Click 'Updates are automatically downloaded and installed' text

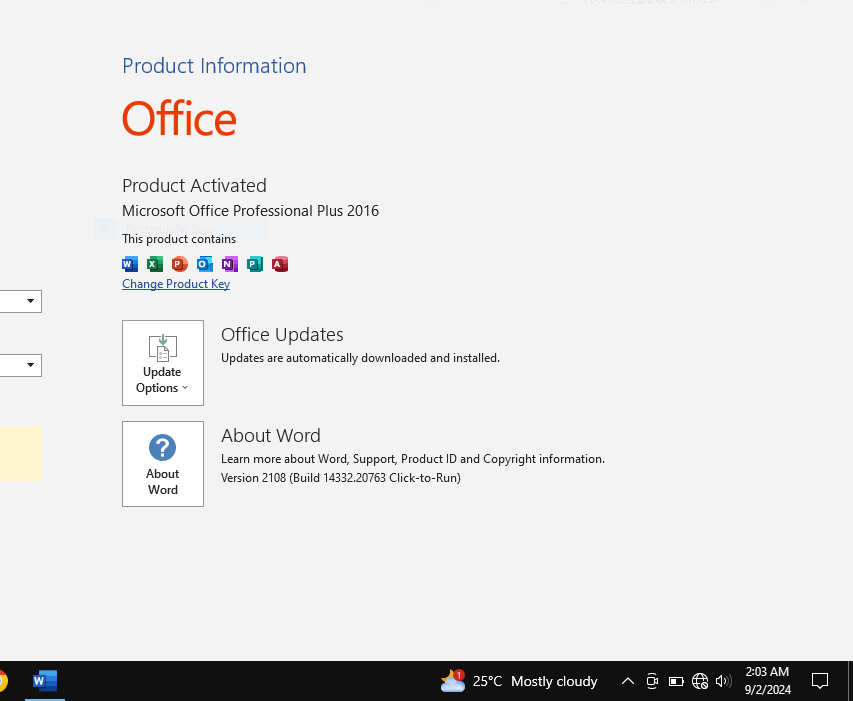tap(360, 358)
